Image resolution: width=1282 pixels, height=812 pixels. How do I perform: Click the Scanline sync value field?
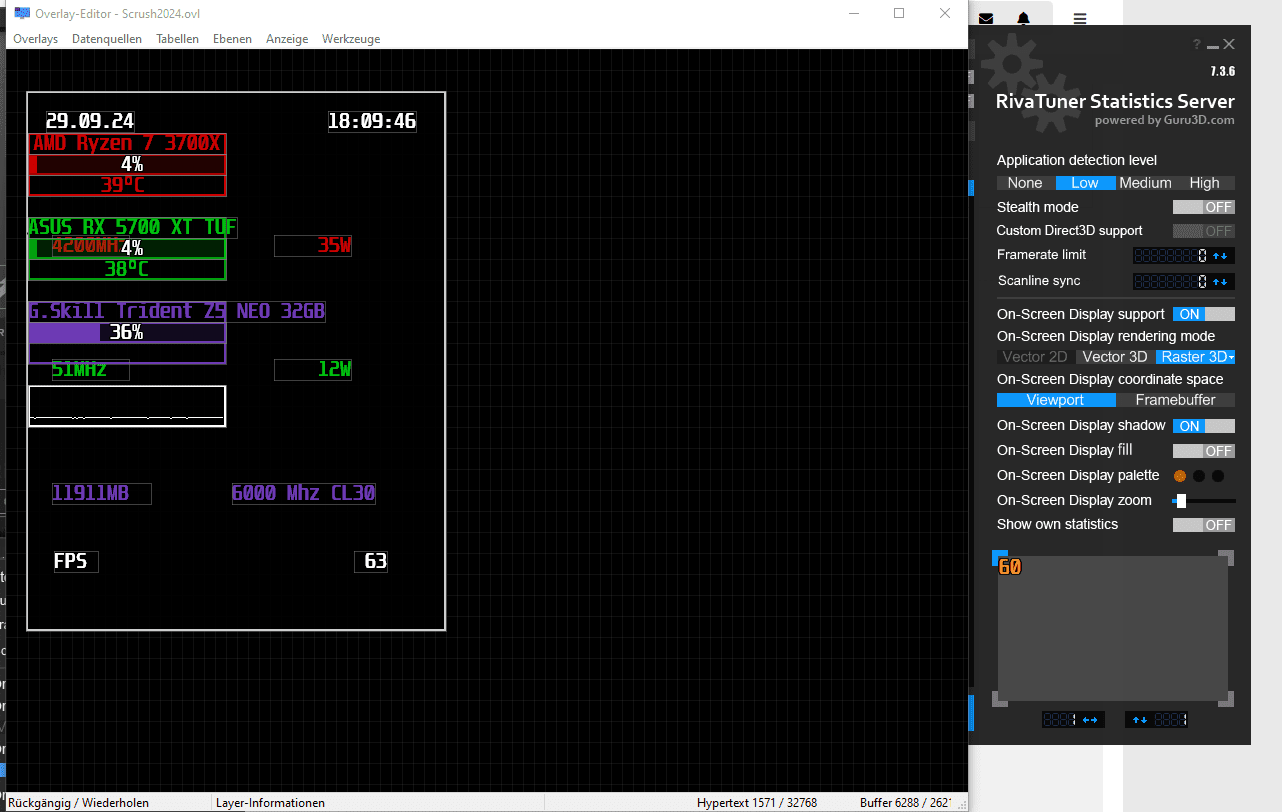click(1171, 282)
